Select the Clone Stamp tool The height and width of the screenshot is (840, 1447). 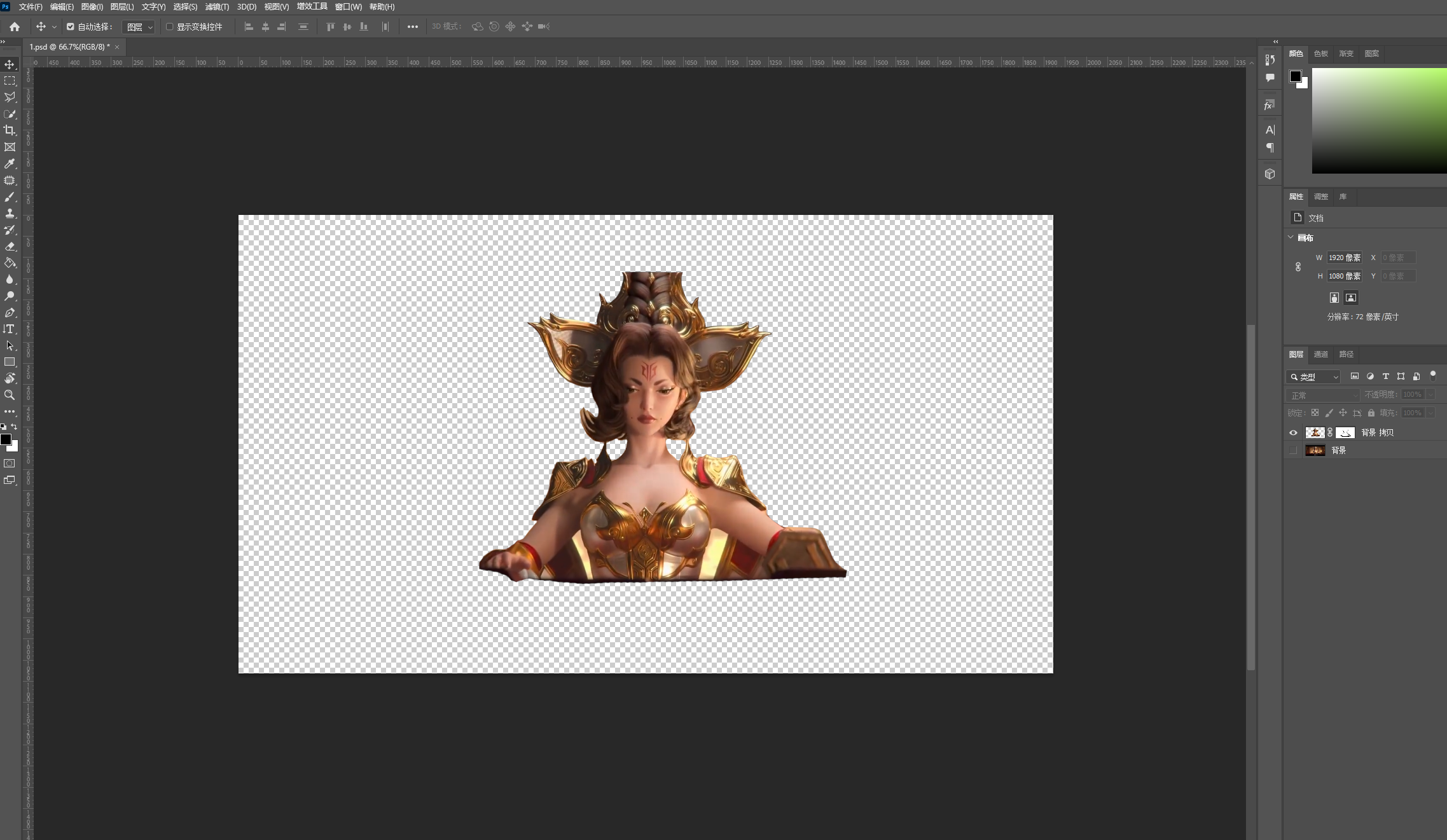pyautogui.click(x=10, y=214)
